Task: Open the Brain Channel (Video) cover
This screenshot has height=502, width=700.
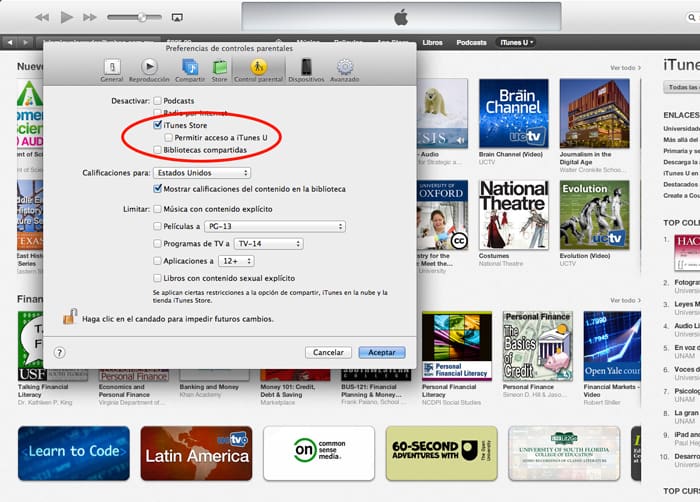Action: (x=513, y=113)
